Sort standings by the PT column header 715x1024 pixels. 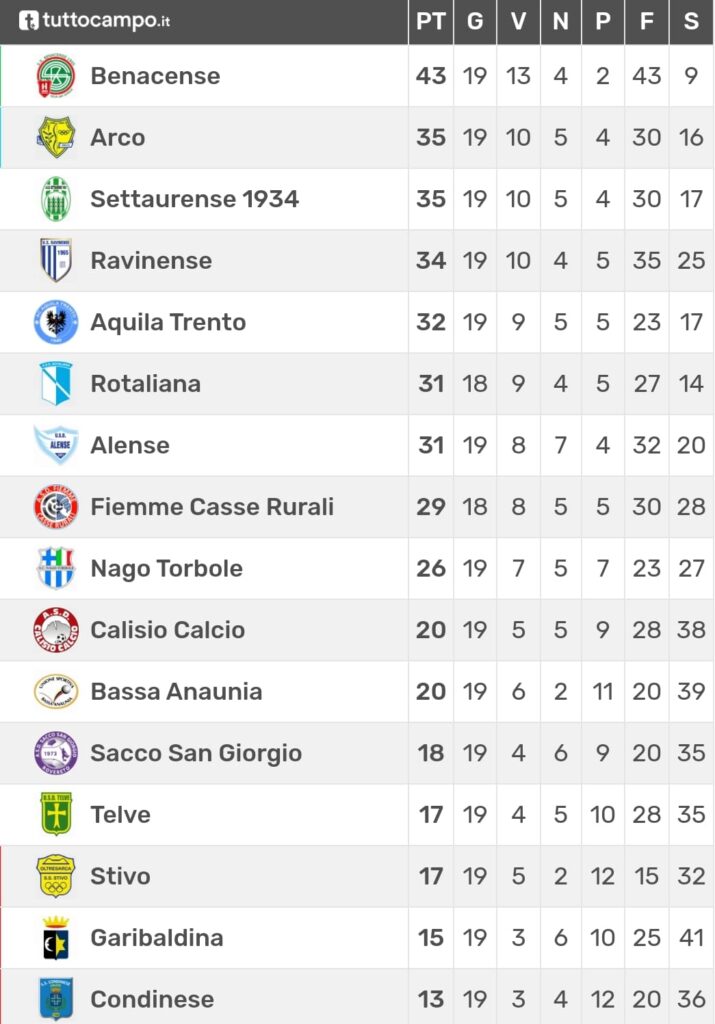431,22
